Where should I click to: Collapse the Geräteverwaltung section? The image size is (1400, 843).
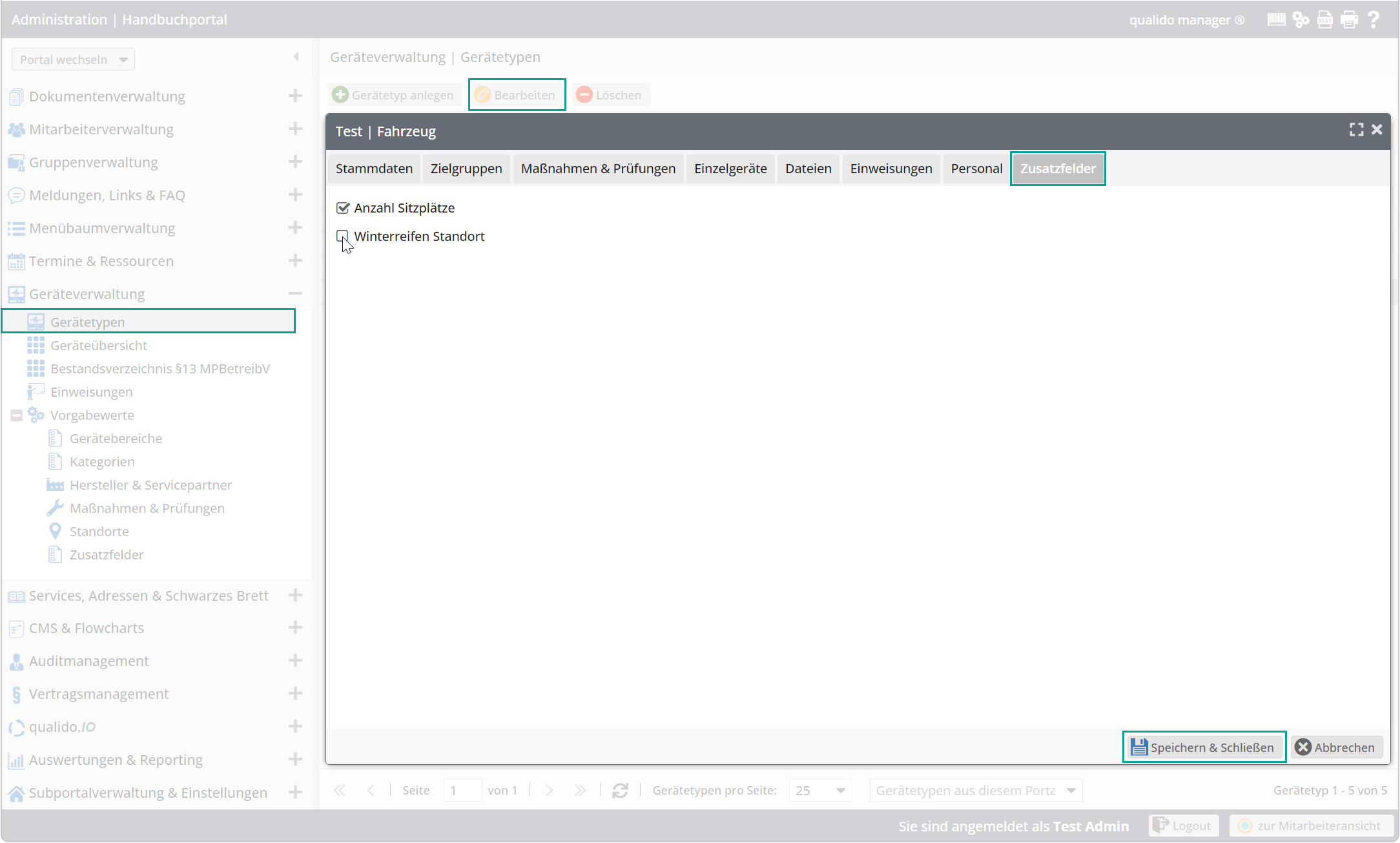click(x=295, y=294)
